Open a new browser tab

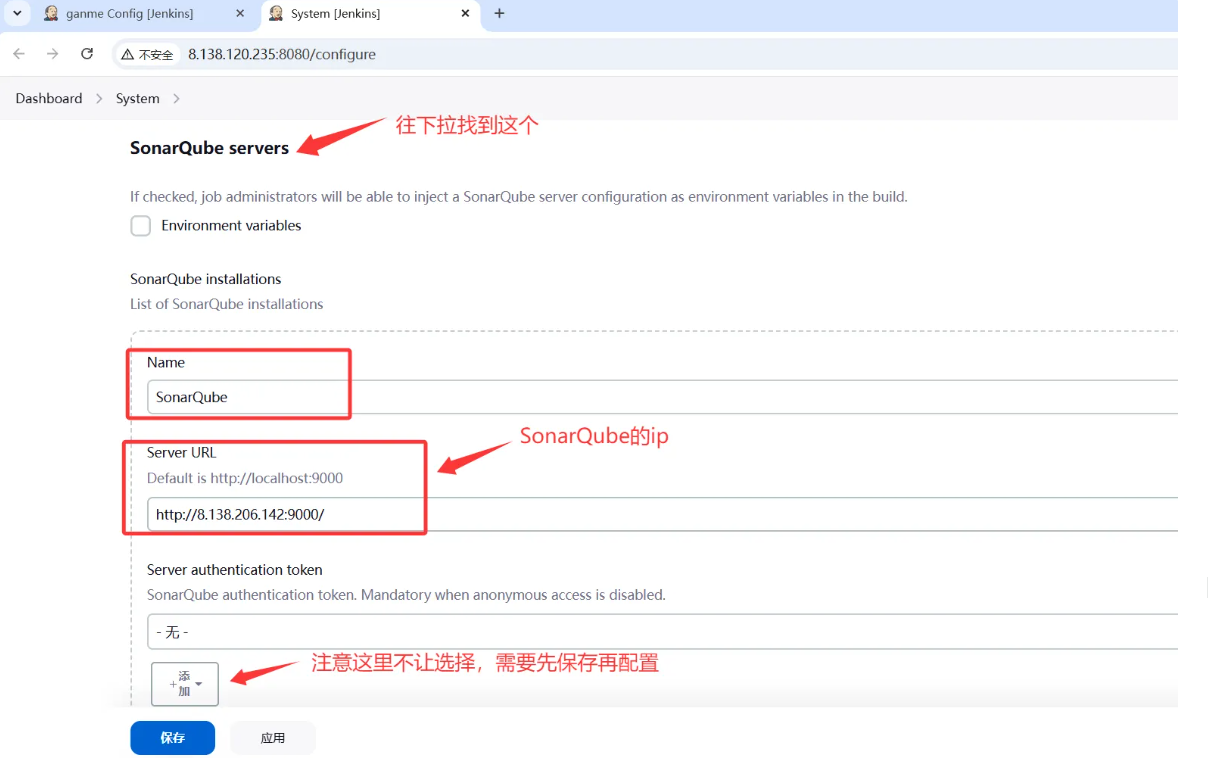click(500, 14)
